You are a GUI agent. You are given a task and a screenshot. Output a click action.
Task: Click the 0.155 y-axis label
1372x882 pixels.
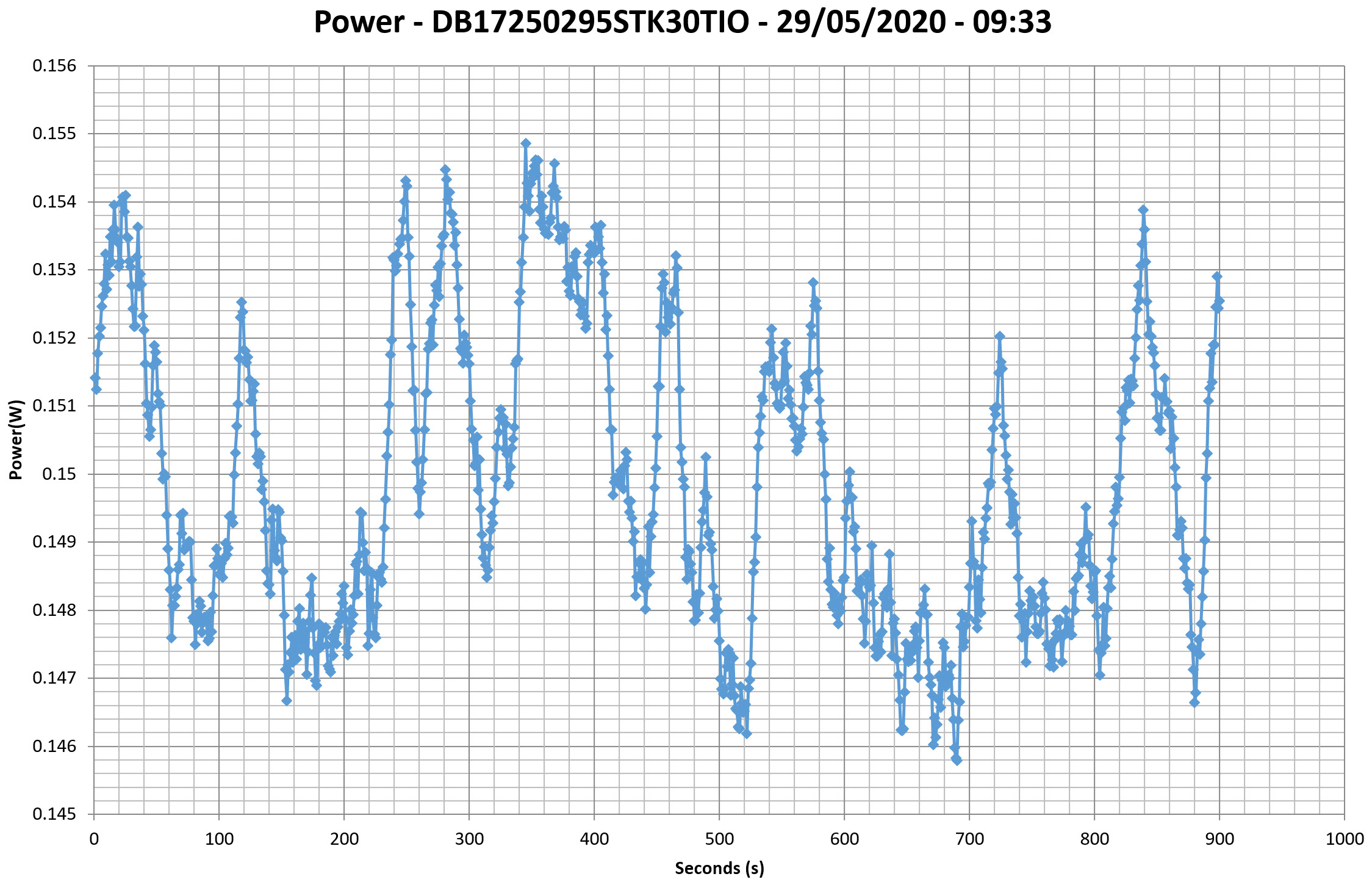coord(55,134)
